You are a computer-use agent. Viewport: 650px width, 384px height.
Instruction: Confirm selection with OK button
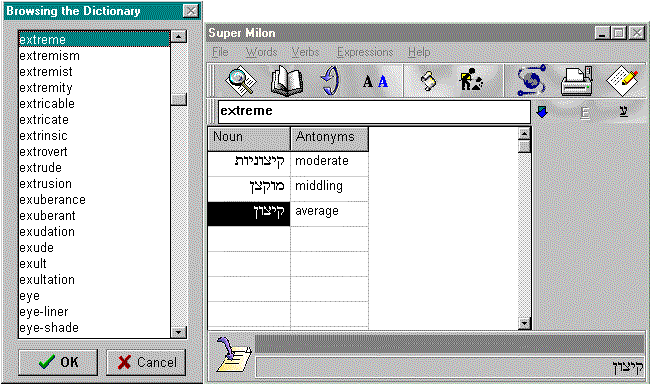(x=58, y=362)
